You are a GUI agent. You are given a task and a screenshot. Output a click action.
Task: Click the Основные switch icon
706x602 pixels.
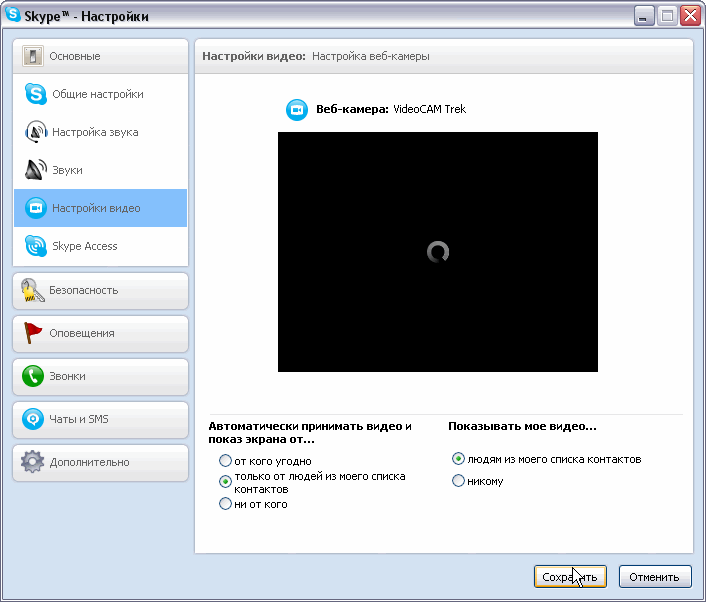coord(33,56)
